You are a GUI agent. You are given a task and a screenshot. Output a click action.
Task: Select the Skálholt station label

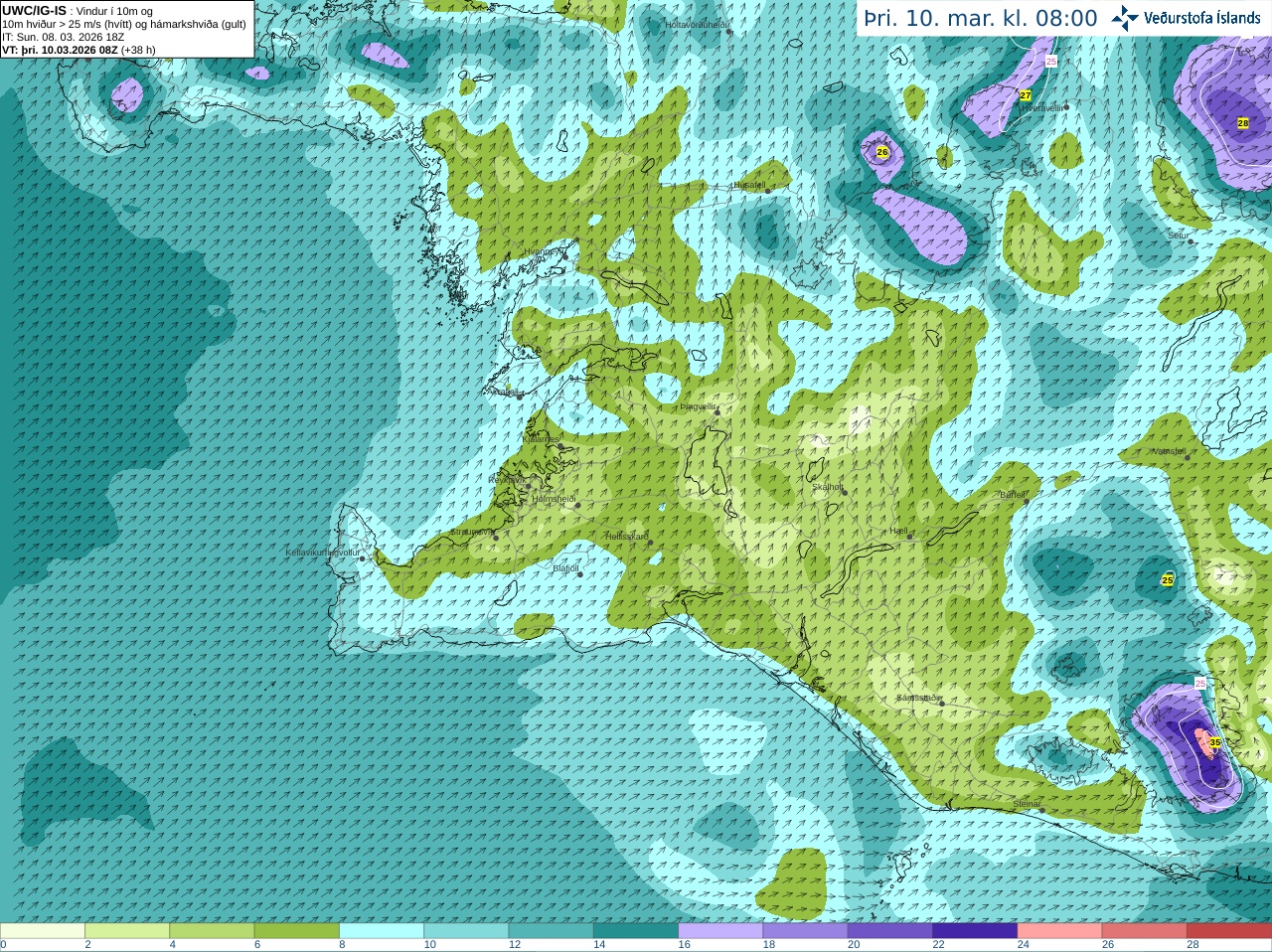click(829, 487)
